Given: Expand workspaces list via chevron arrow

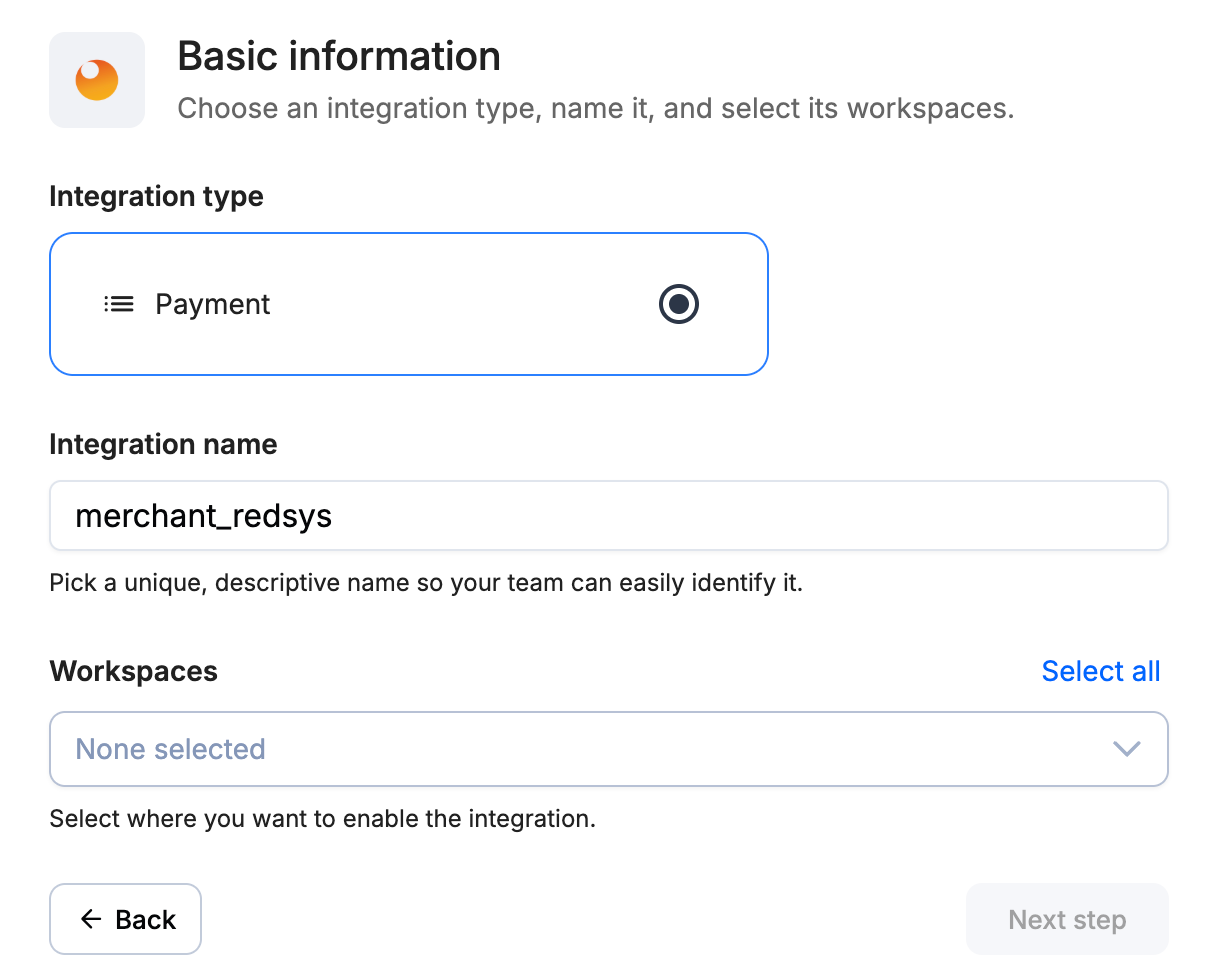Looking at the screenshot, I should point(1126,749).
